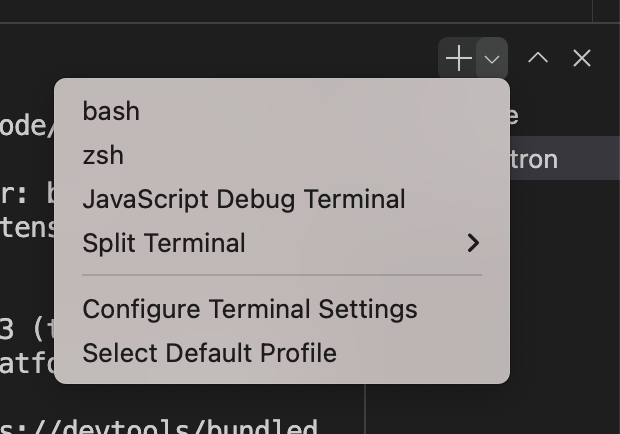Focus terminal output line starting with "ode/"
Screen dimensions: 620x434
tap(27, 126)
